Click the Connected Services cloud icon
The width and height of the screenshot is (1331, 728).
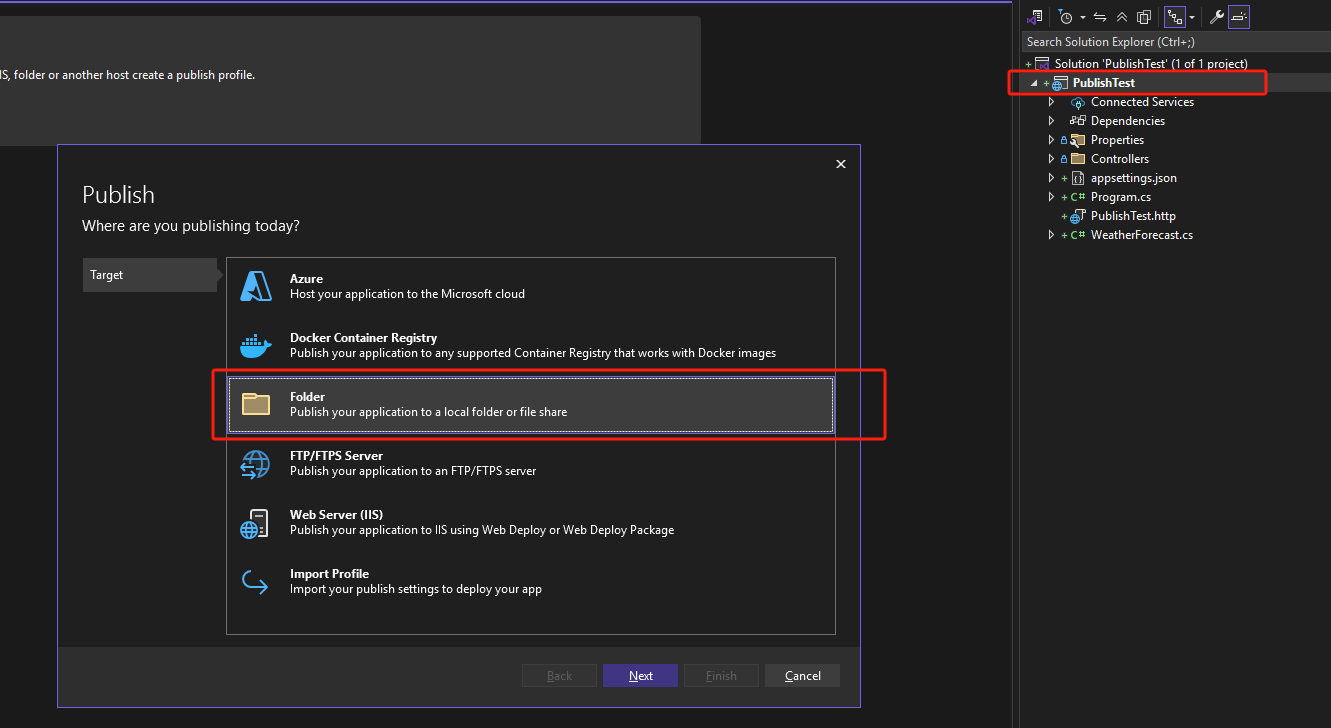pos(1078,102)
